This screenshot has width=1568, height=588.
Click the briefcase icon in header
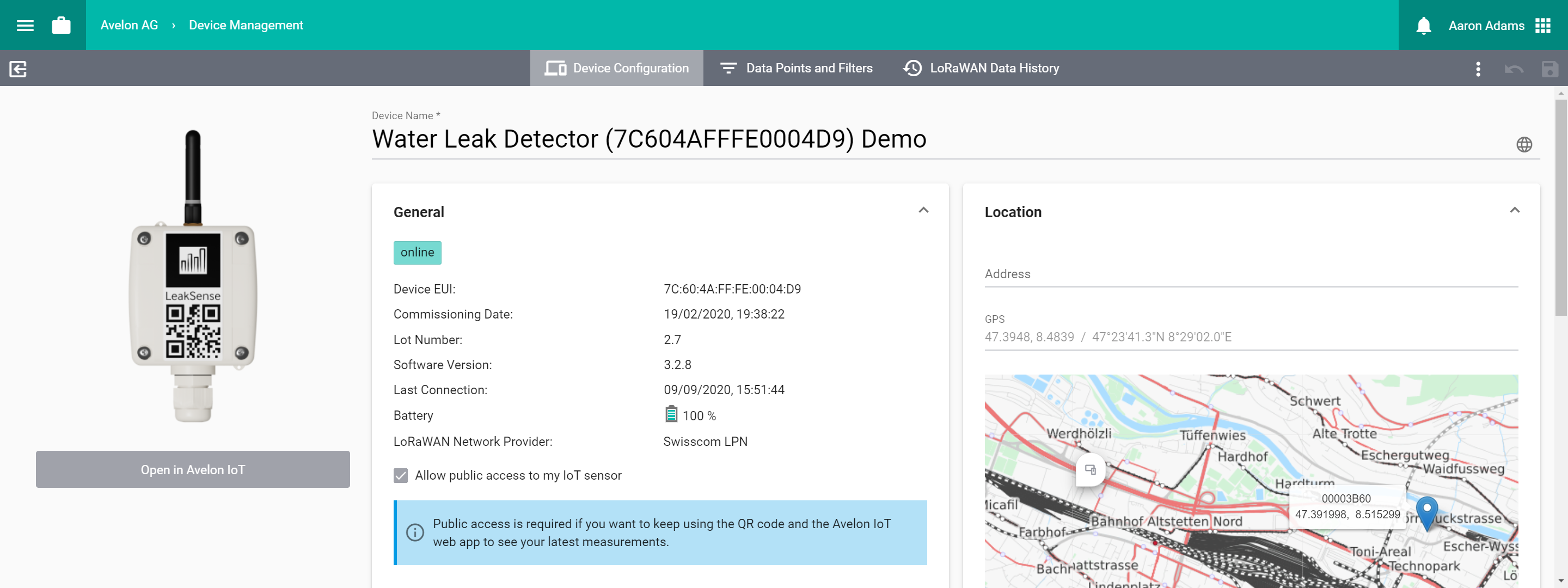pyautogui.click(x=61, y=25)
